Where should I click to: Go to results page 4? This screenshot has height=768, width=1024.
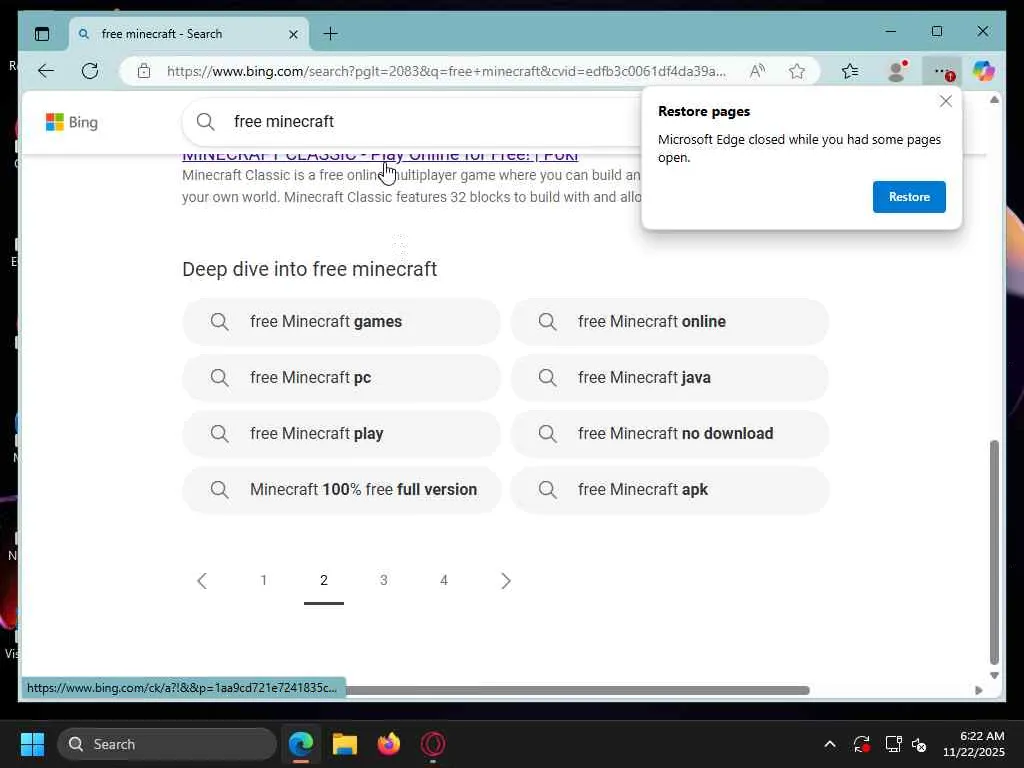pyautogui.click(x=444, y=581)
